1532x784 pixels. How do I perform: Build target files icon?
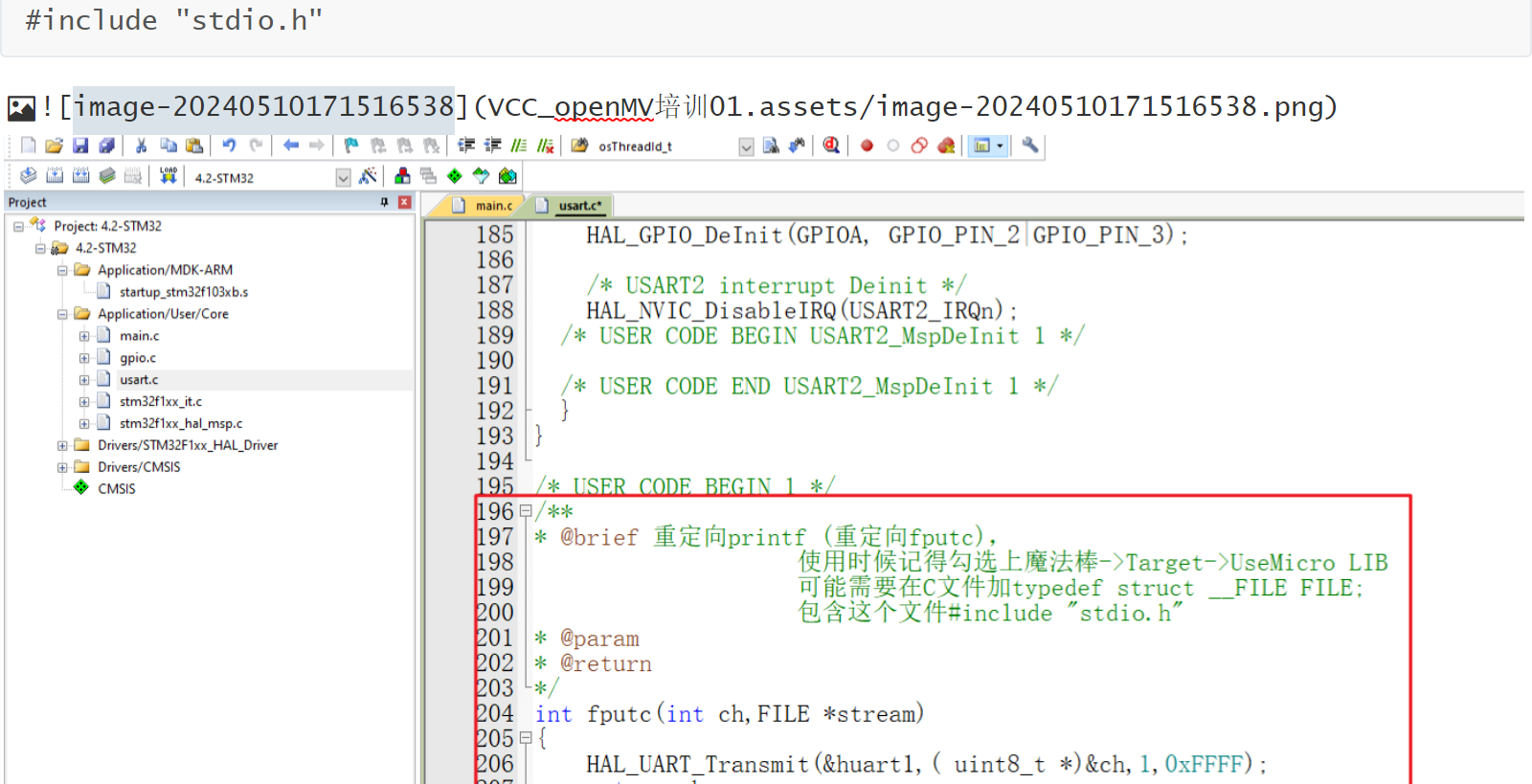point(55,176)
